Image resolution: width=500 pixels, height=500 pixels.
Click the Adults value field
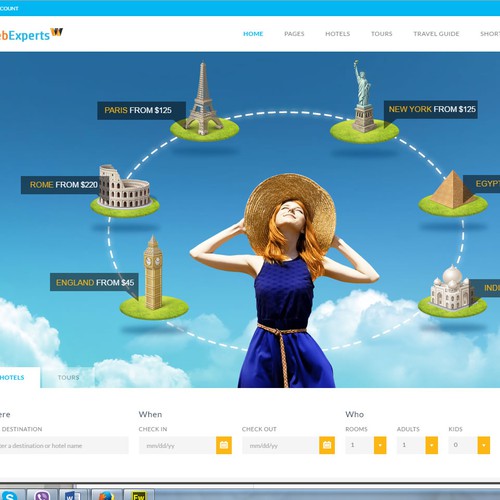(x=411, y=445)
